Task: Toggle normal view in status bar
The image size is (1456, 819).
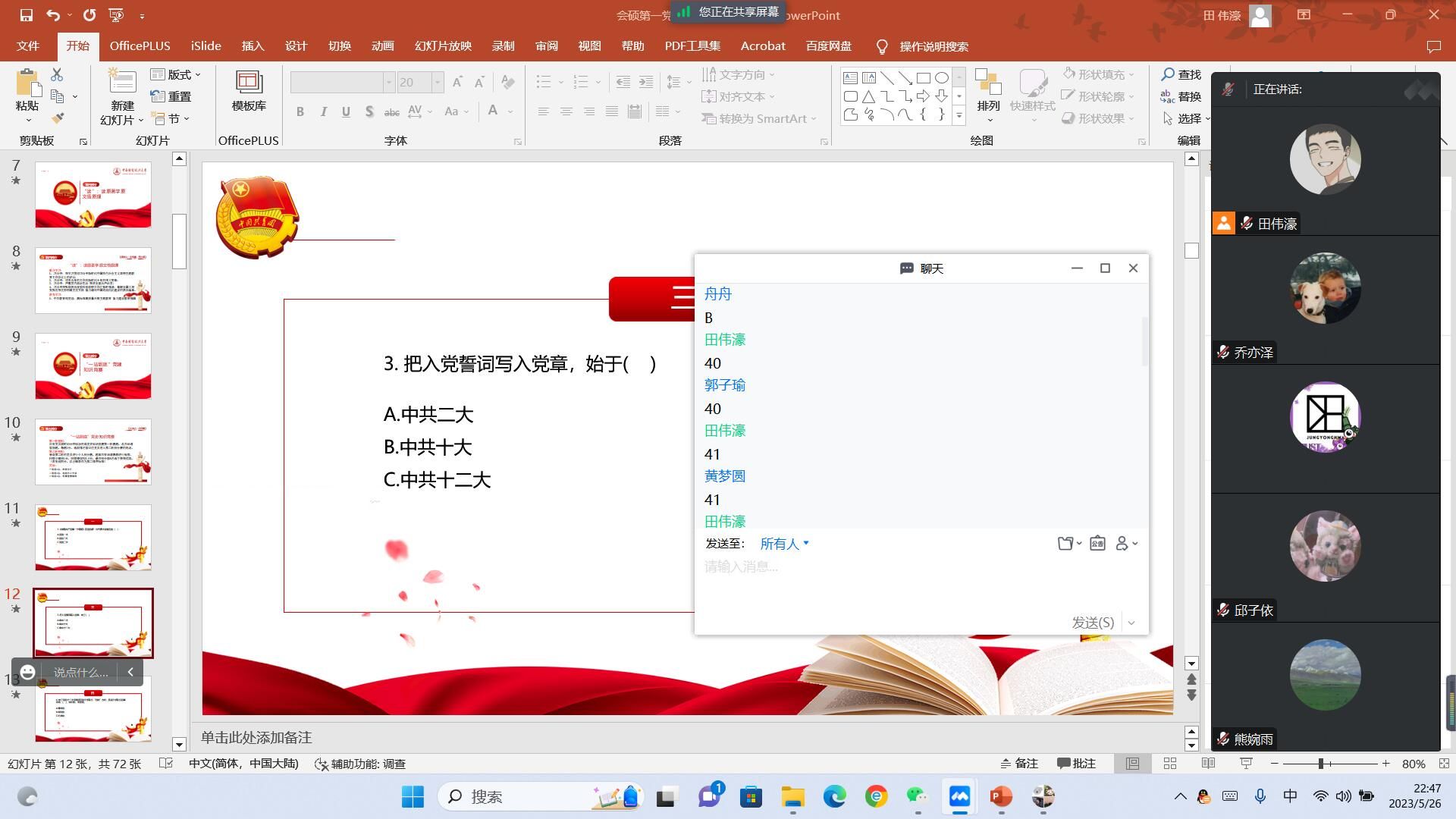Action: click(x=1132, y=764)
